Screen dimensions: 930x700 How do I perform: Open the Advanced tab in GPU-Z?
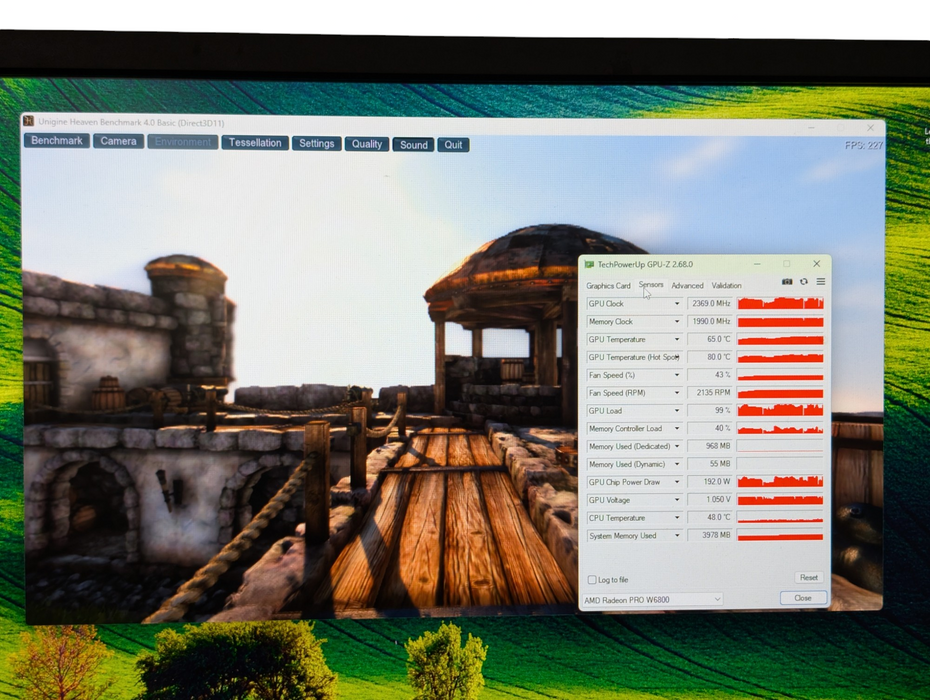tap(687, 286)
